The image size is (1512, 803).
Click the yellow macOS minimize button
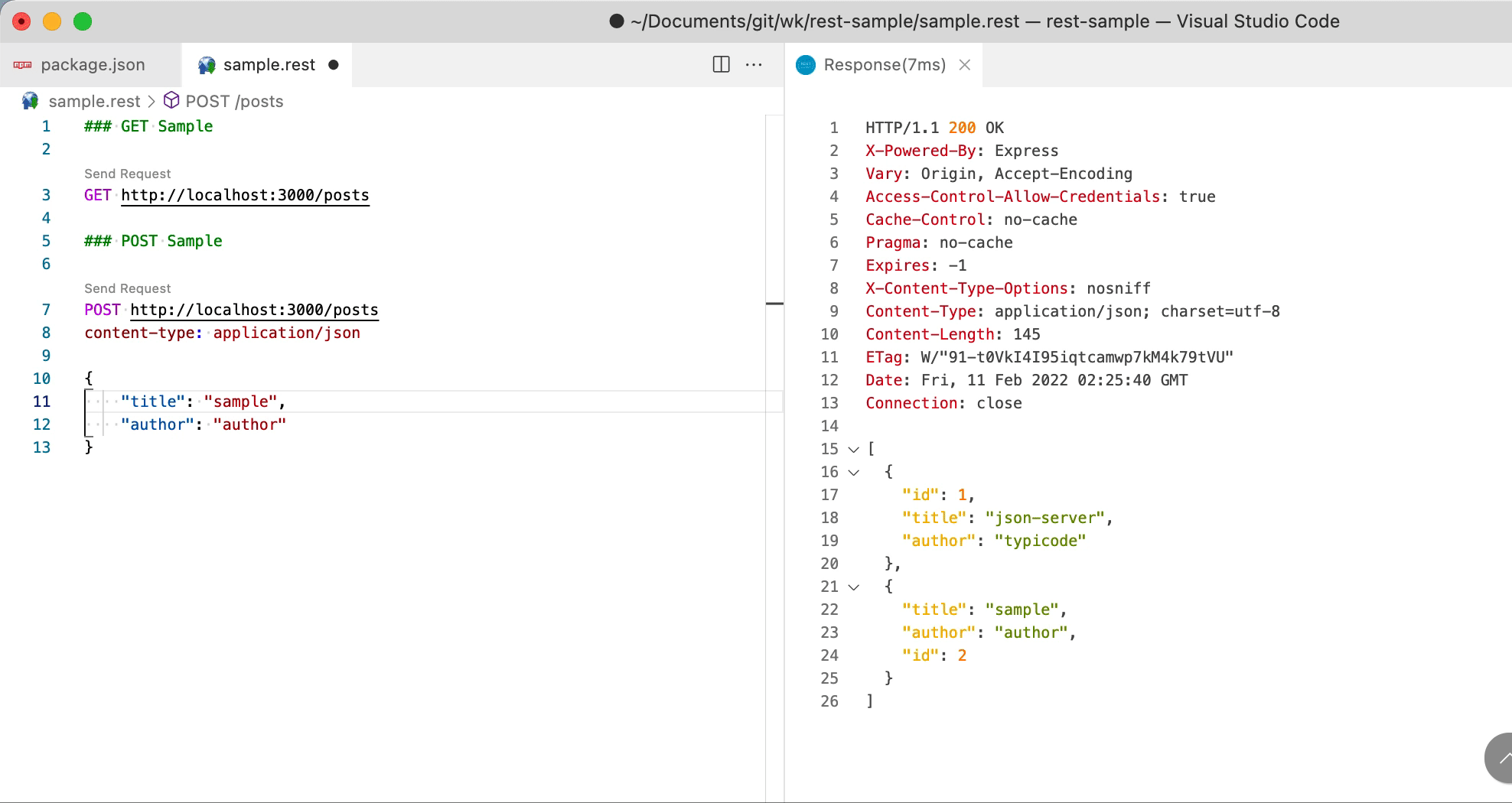coord(52,21)
